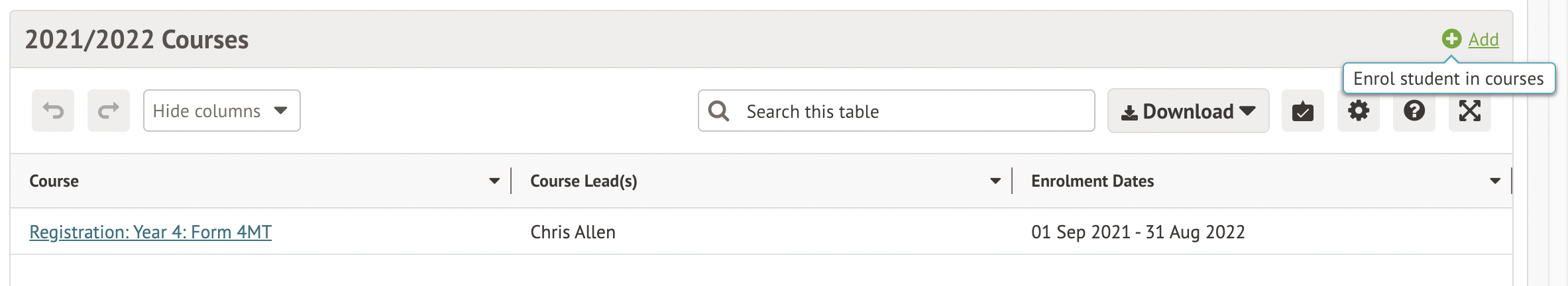Click the calendar checkmark icon
Viewport: 1568px width, 286px height.
[1302, 111]
